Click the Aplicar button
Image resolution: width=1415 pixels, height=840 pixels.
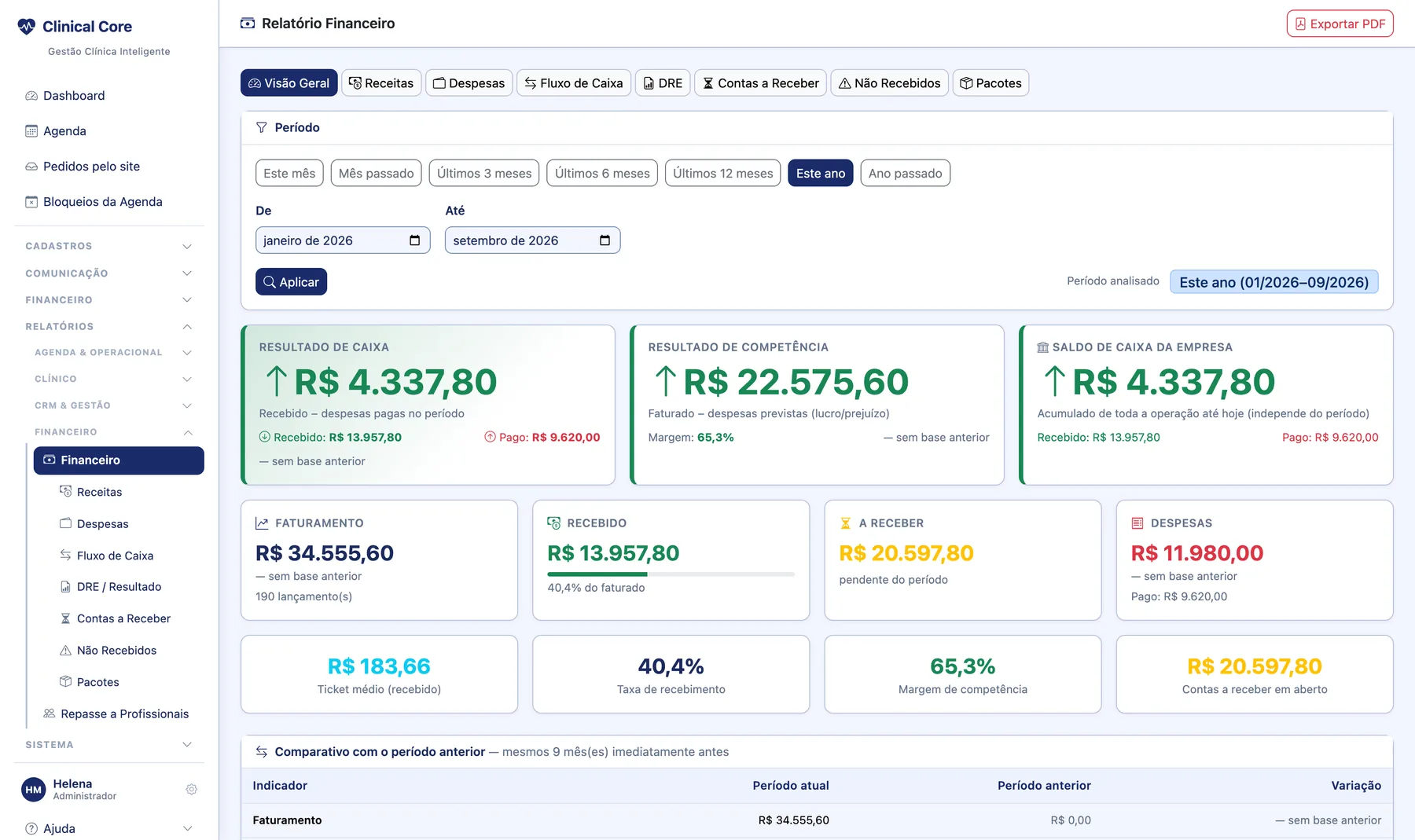291,282
